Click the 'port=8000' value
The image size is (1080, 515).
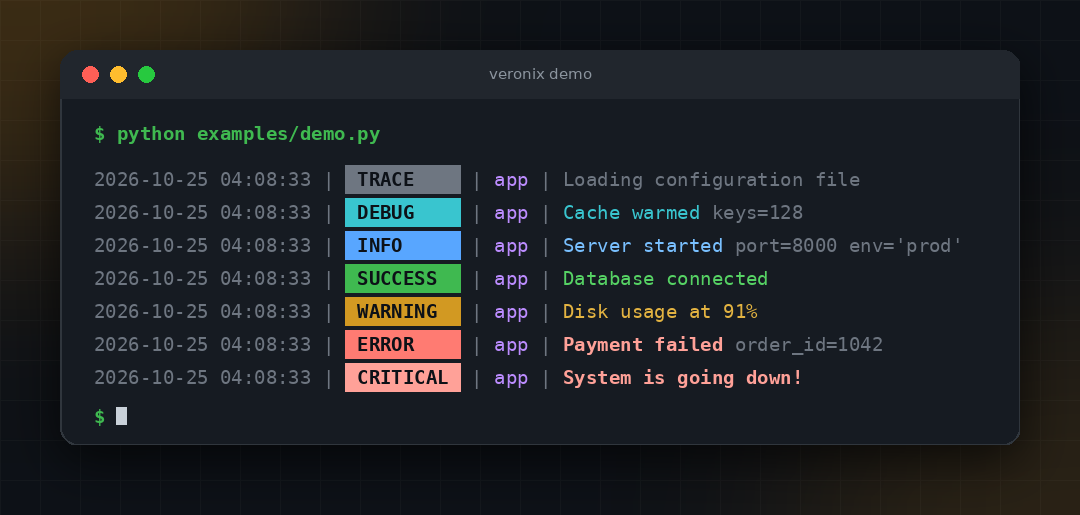[x=786, y=246]
